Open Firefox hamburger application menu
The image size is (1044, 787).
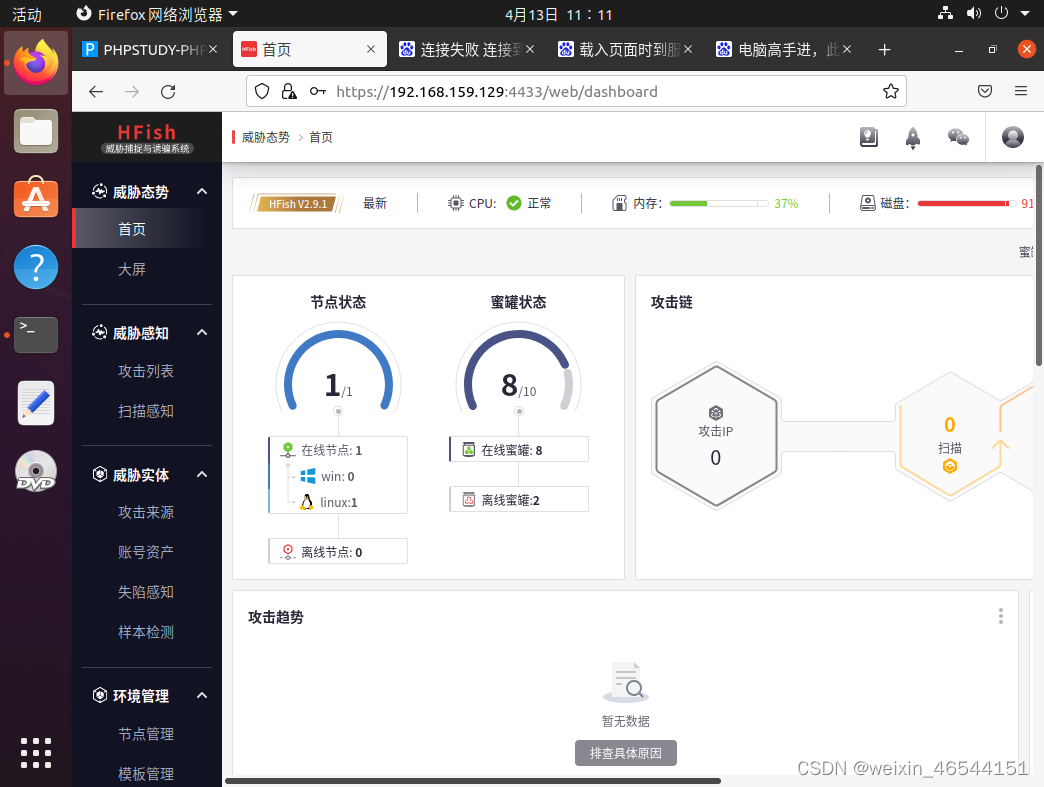(x=1021, y=91)
